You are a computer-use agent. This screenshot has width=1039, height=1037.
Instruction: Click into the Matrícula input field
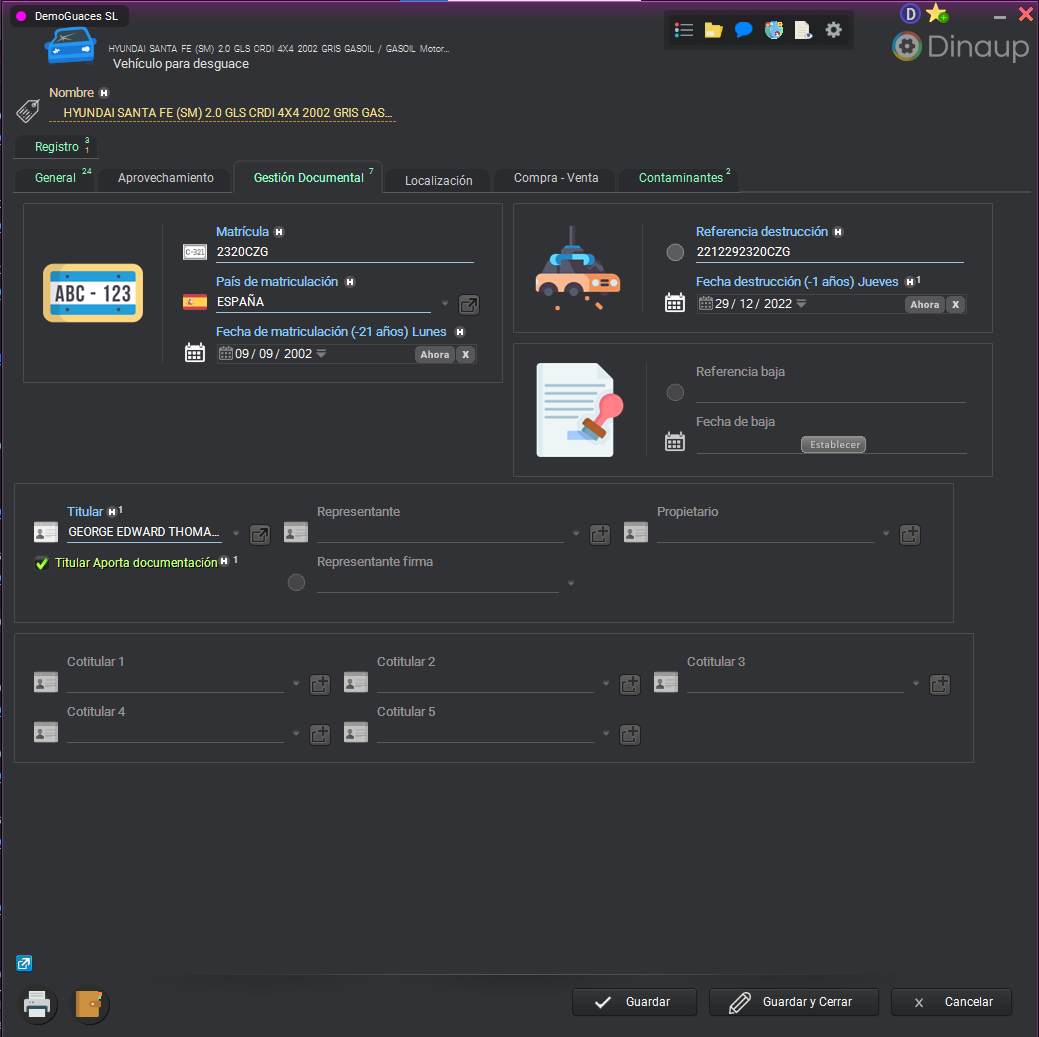point(343,252)
